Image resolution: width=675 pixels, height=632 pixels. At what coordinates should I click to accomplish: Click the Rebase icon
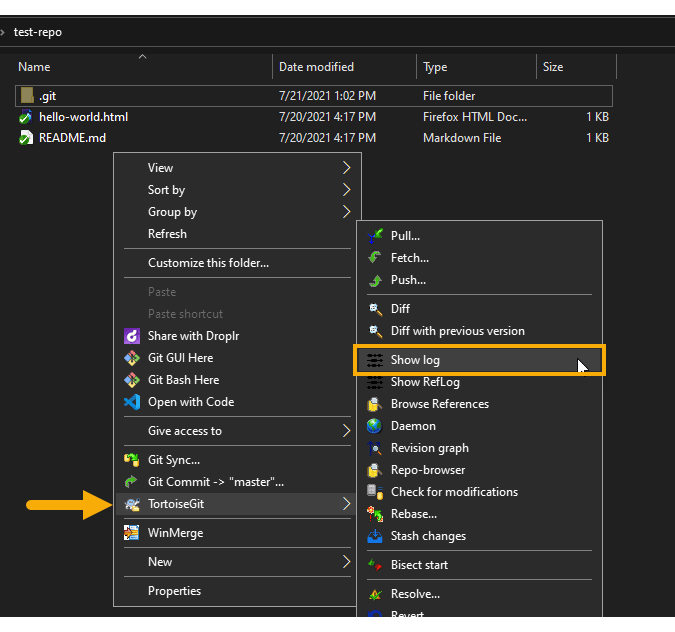pos(375,514)
